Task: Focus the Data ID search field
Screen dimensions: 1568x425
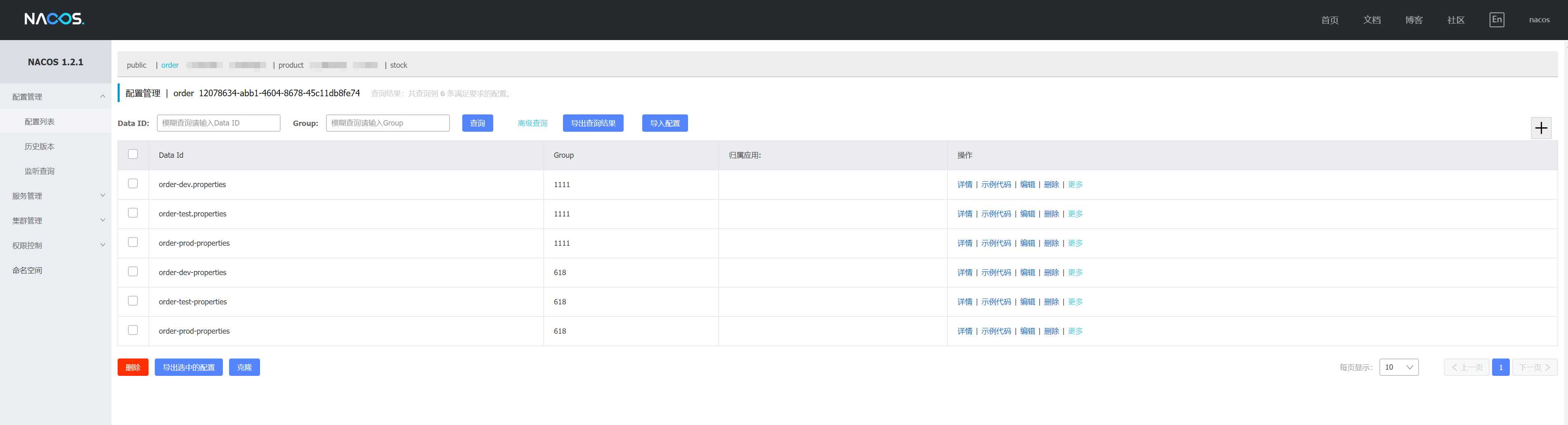Action: pyautogui.click(x=218, y=123)
